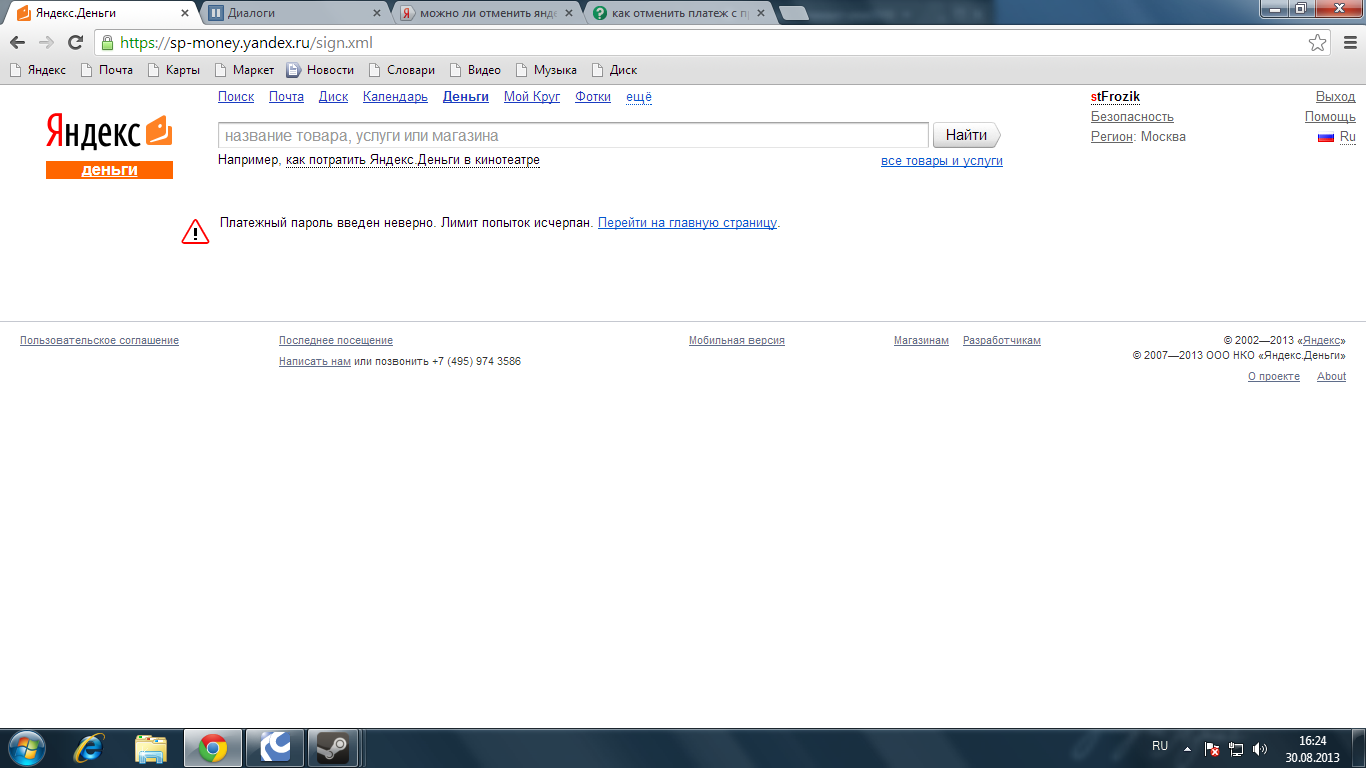
Task: Click the Найти search button
Action: tap(966, 135)
